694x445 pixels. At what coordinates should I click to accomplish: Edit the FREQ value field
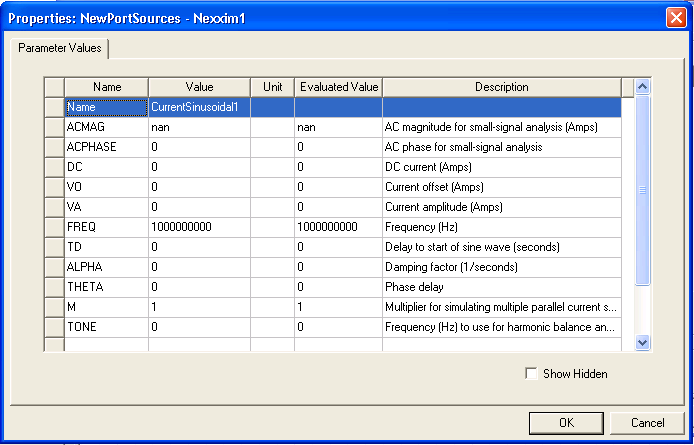click(x=198, y=227)
